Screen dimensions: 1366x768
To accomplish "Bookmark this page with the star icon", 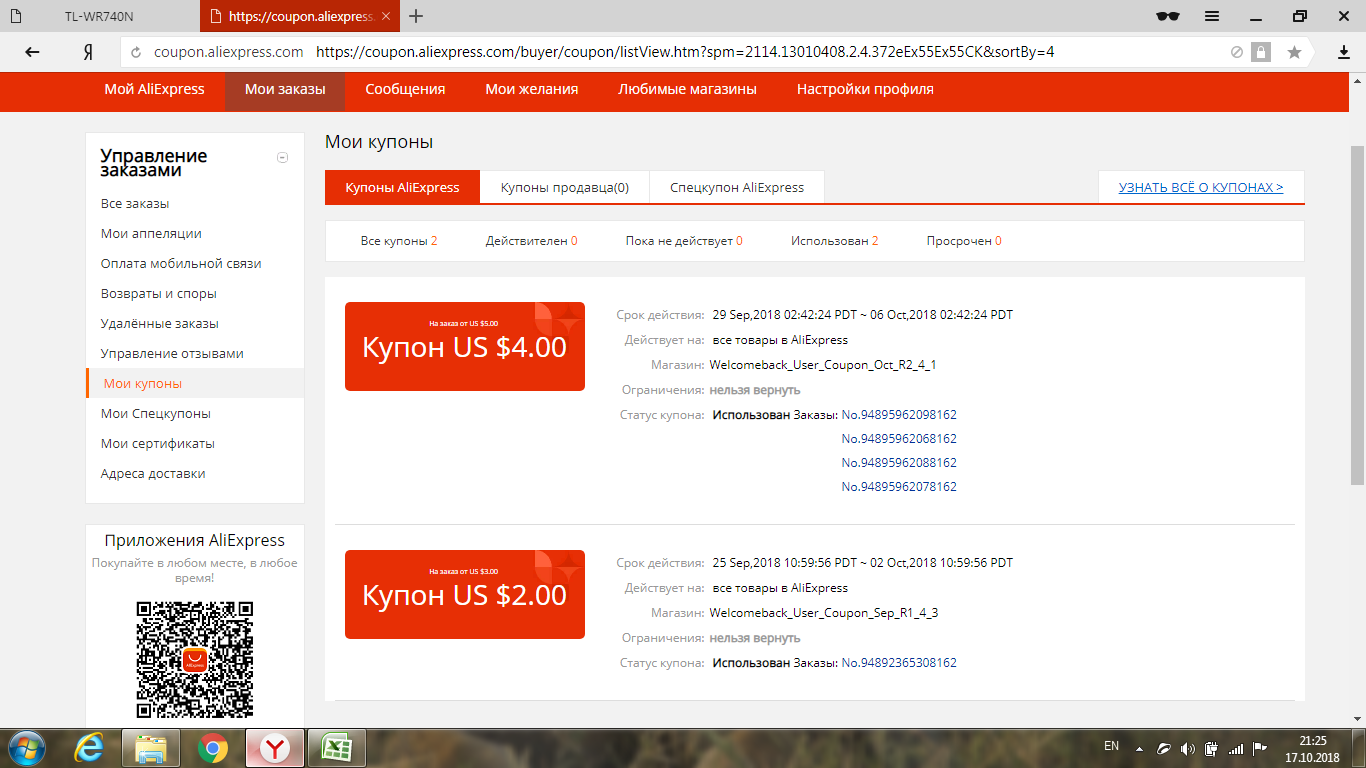I will click(x=1294, y=52).
